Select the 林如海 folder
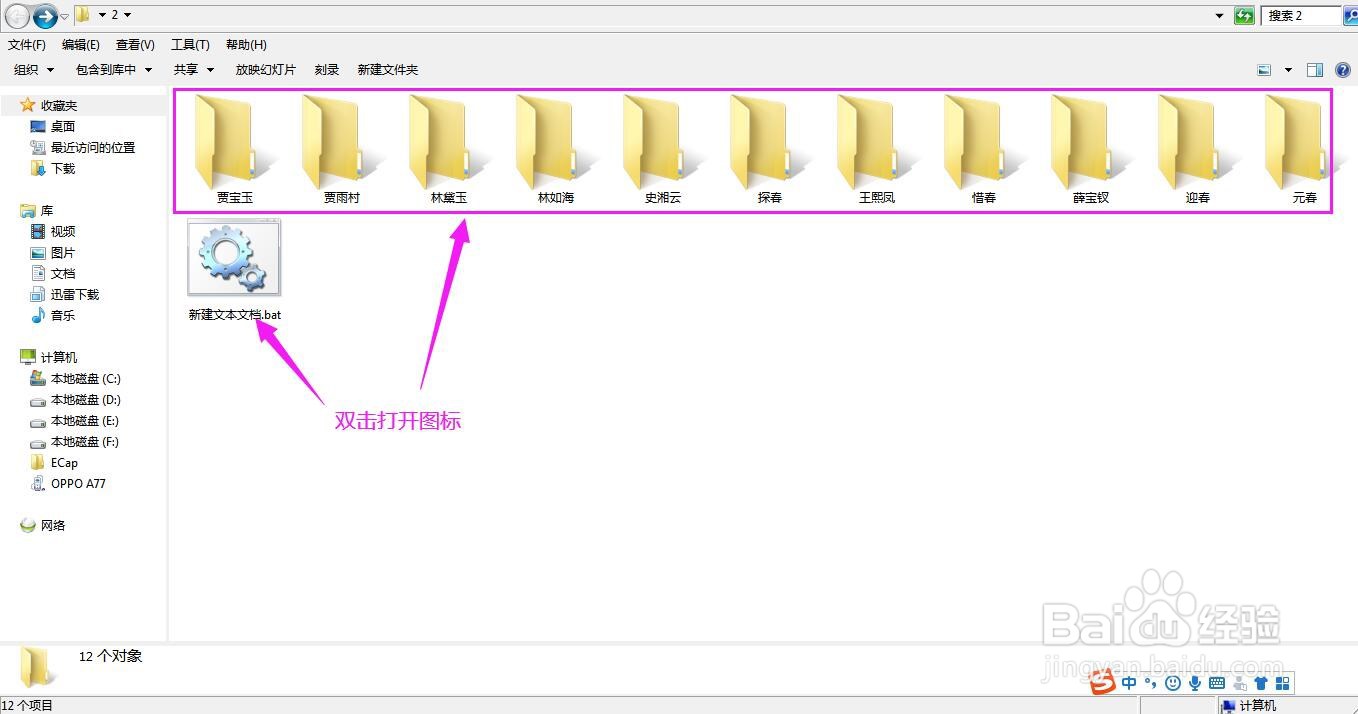The image size is (1358, 714). 556,149
